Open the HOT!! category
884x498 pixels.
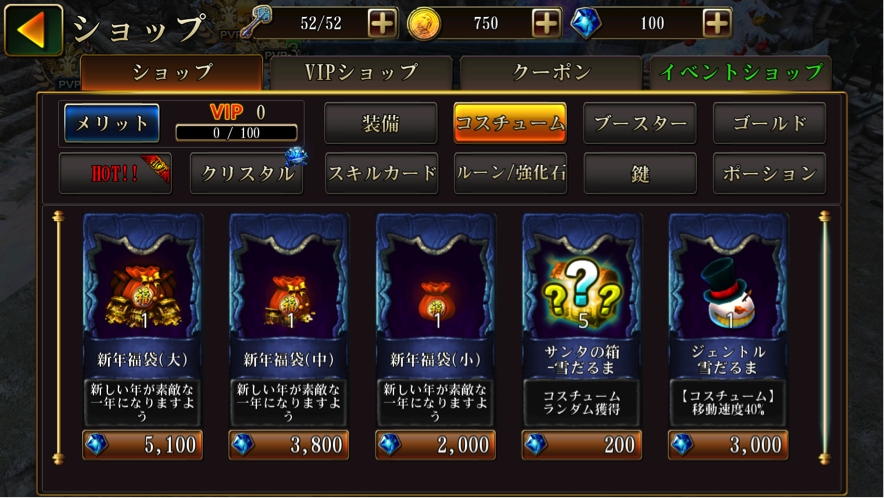115,173
